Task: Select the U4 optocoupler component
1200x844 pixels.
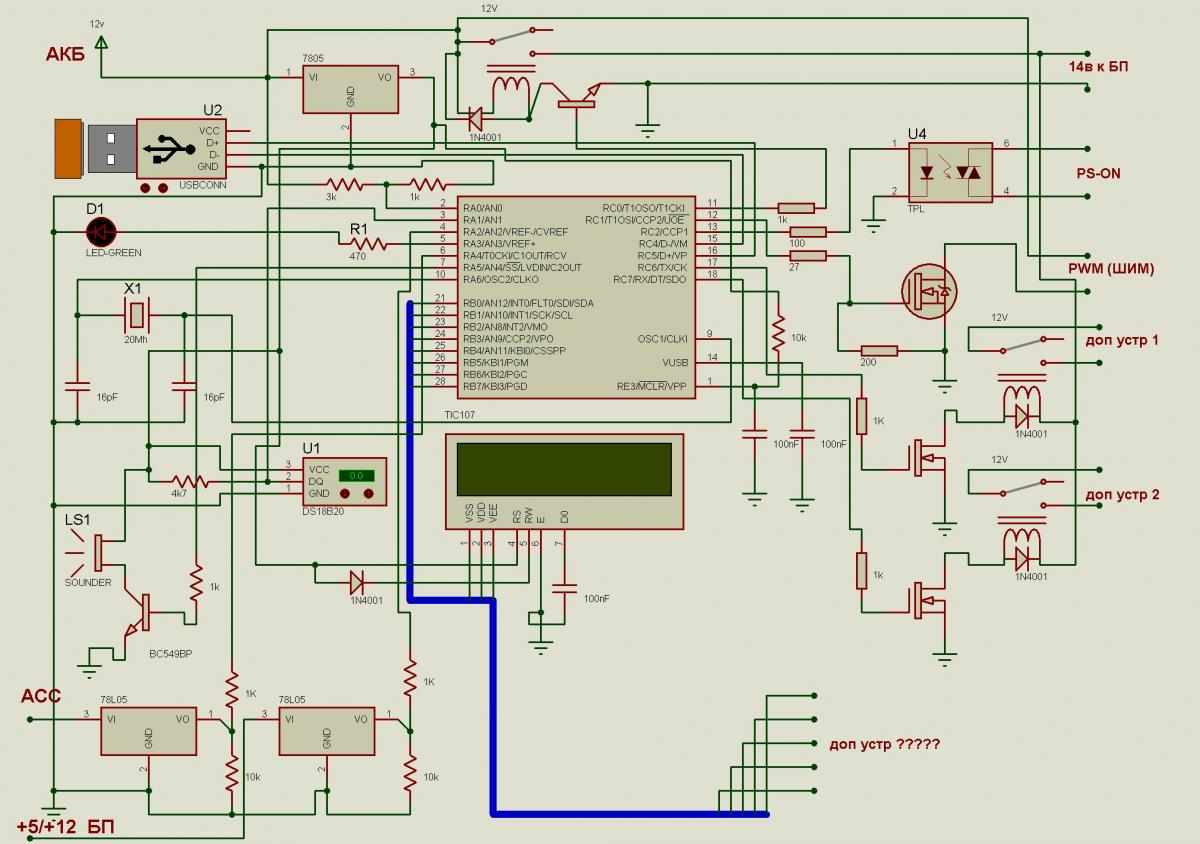Action: tap(950, 172)
